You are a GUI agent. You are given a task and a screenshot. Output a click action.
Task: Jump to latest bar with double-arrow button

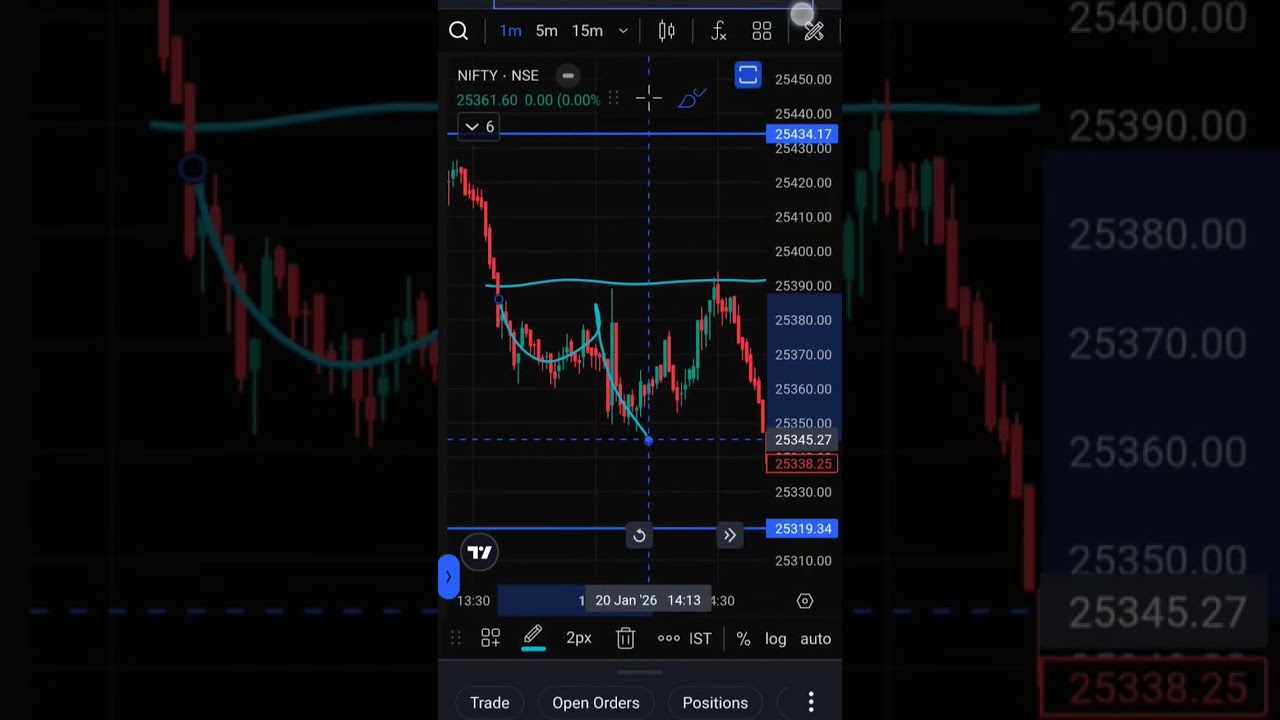[730, 536]
